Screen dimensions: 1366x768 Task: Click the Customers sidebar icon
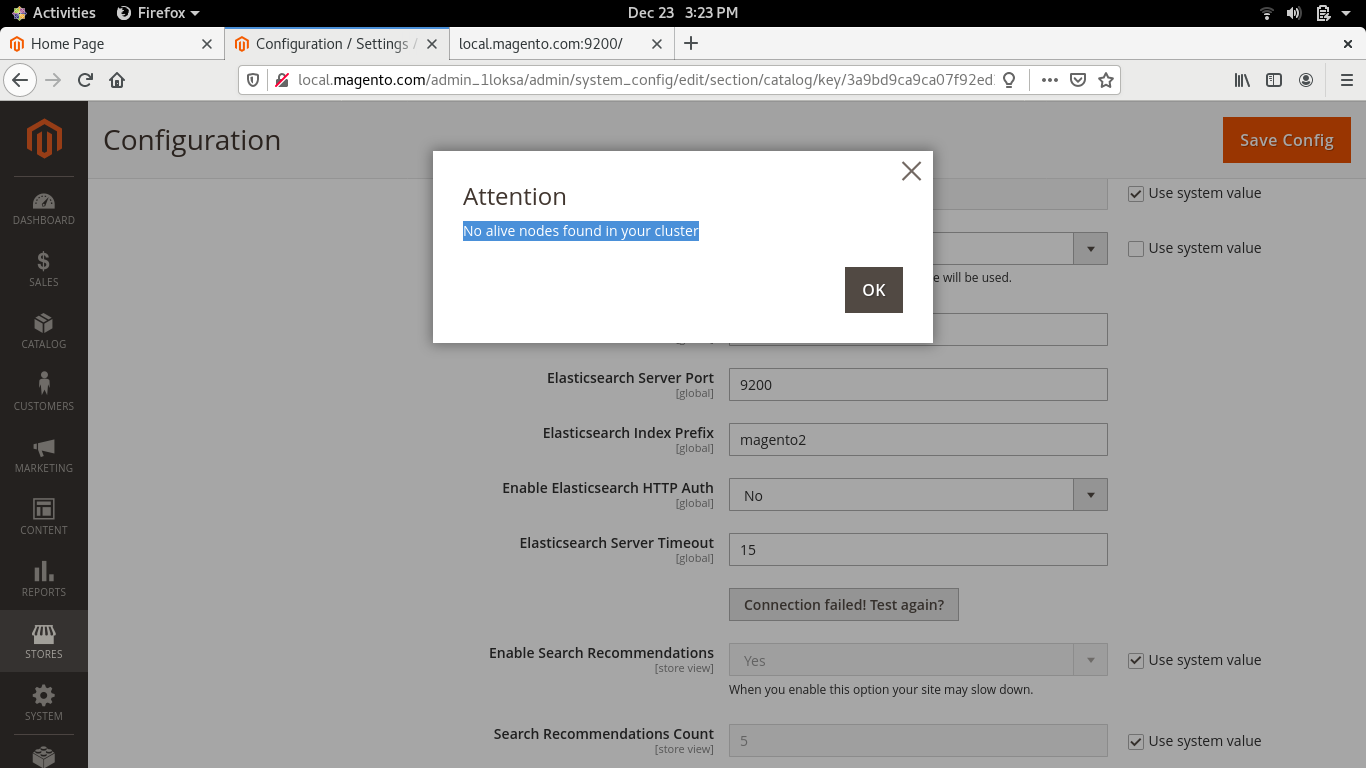[x=43, y=393]
